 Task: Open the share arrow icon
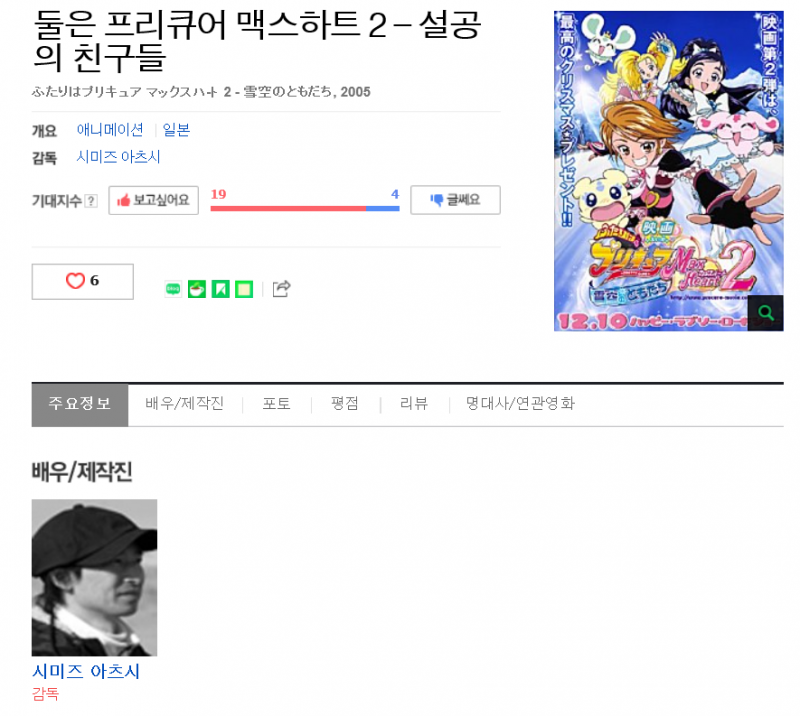[281, 289]
